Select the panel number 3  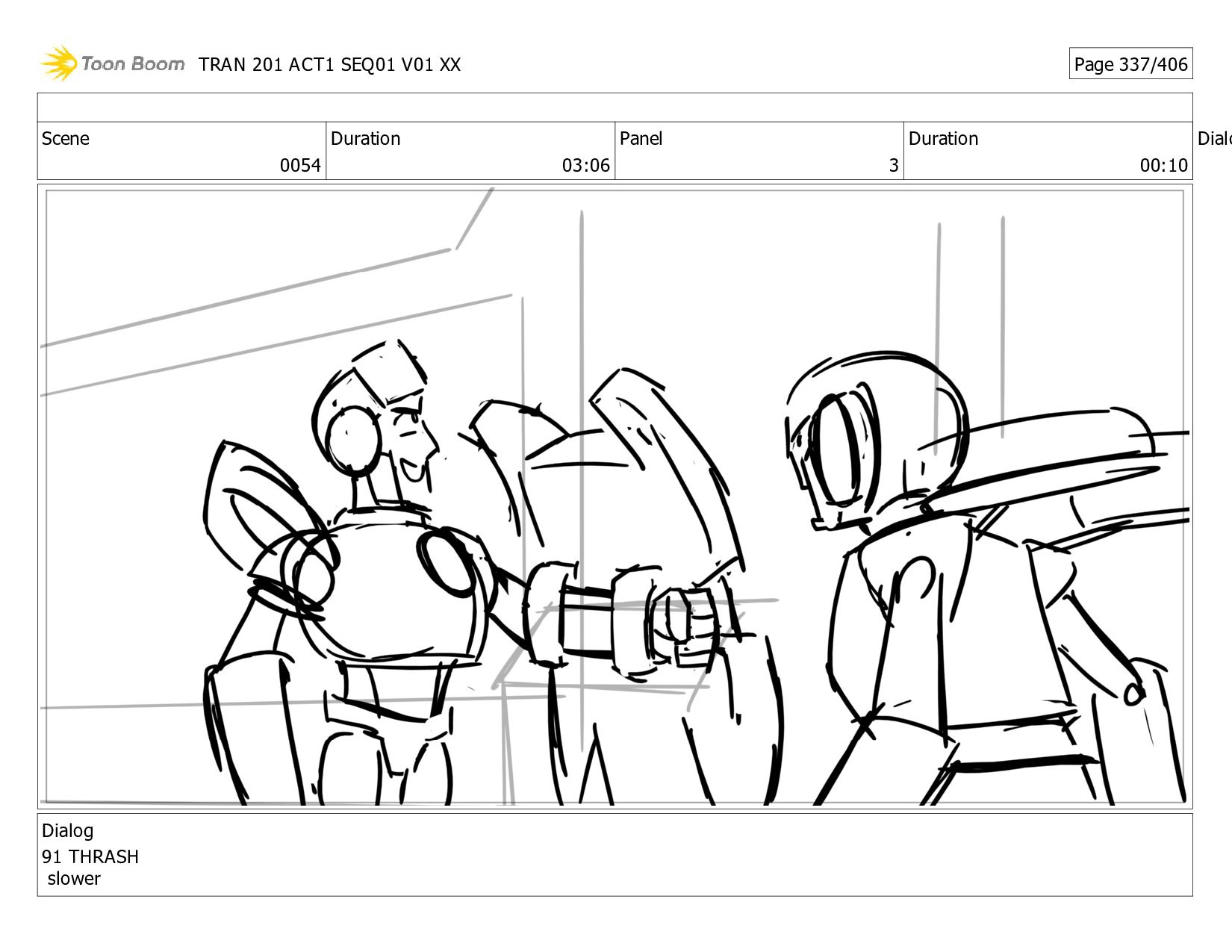(894, 165)
